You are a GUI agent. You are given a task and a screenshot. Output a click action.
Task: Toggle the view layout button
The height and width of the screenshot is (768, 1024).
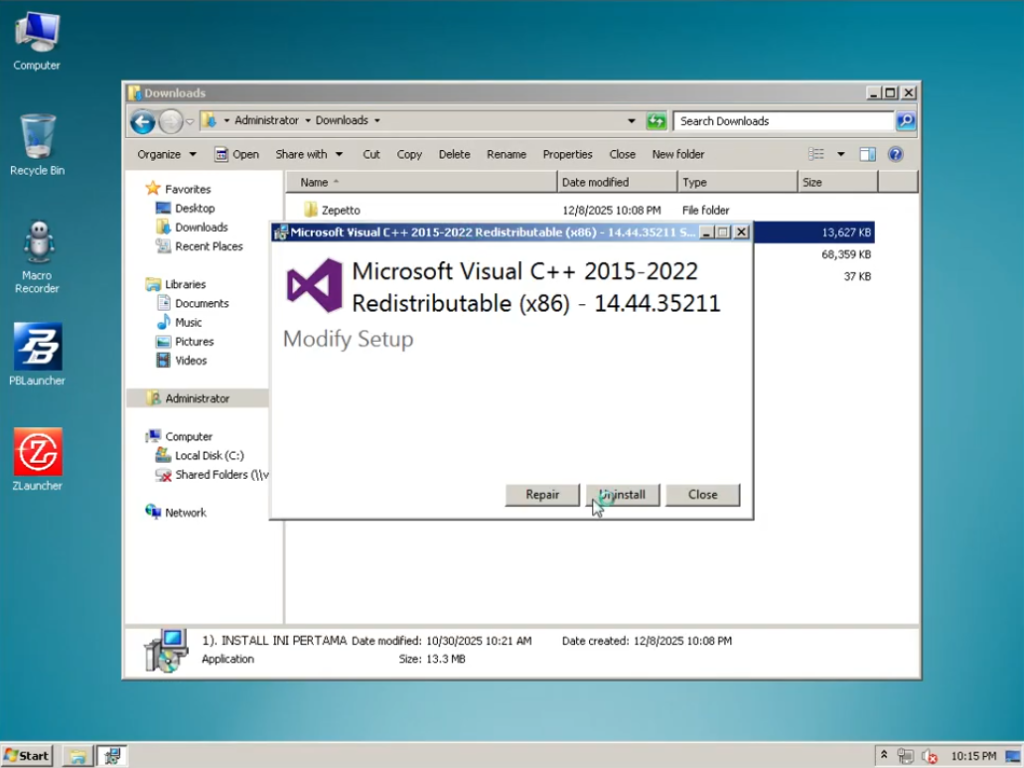coord(817,154)
